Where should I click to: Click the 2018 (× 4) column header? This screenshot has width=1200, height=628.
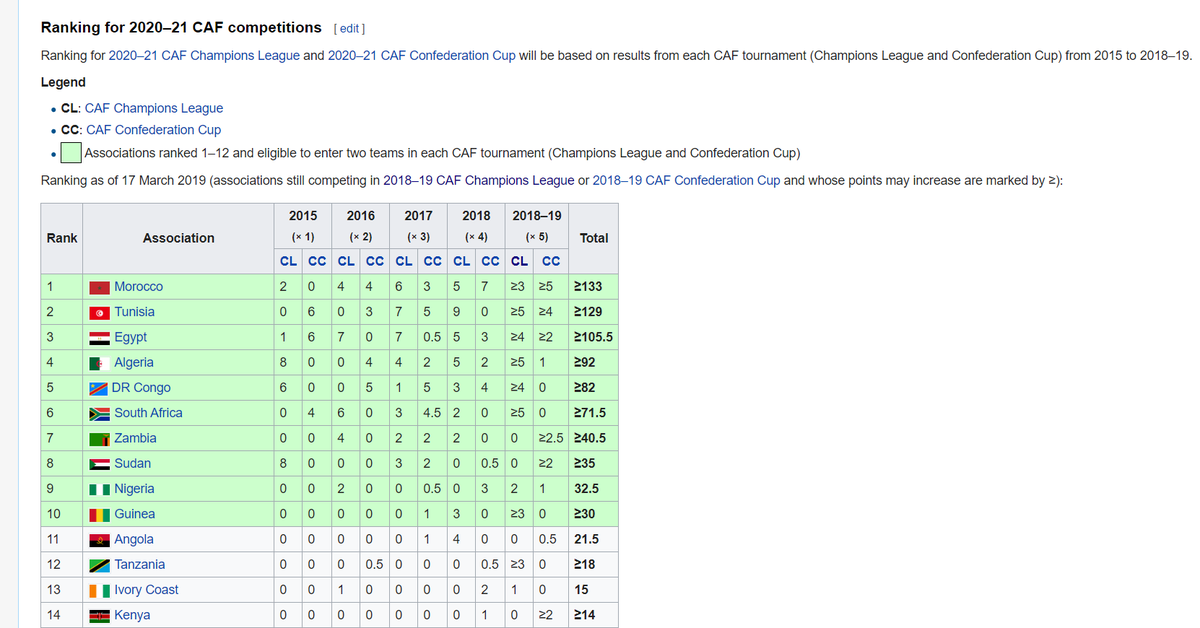(x=476, y=227)
